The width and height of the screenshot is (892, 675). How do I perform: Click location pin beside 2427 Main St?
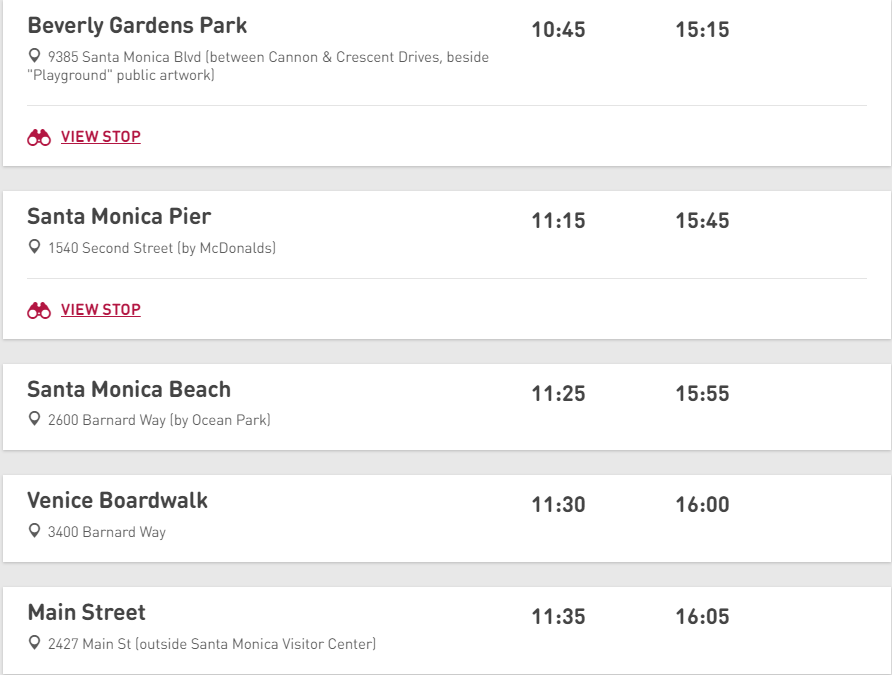click(x=34, y=643)
